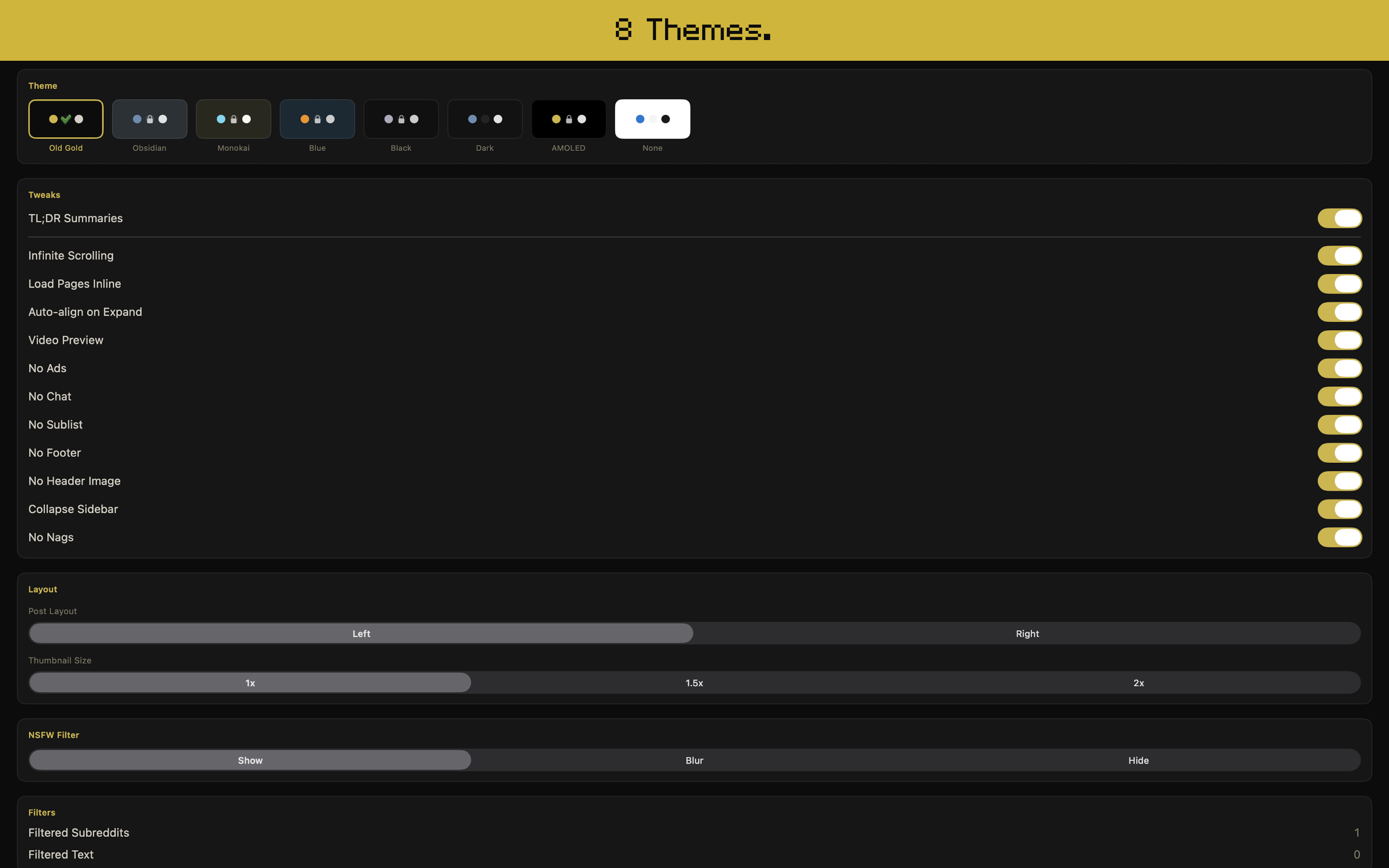The image size is (1389, 868).
Task: Set Post Layout to Right
Action: (1027, 633)
